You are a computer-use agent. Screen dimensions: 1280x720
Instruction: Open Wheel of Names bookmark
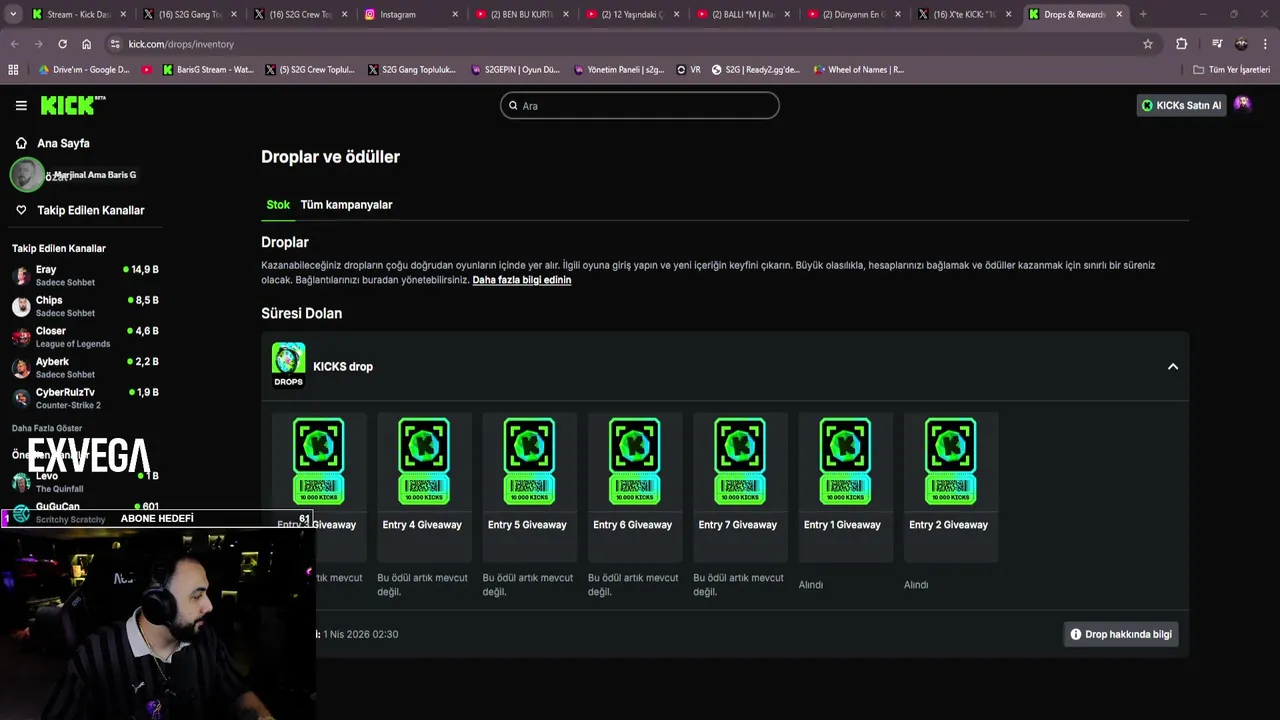858,70
